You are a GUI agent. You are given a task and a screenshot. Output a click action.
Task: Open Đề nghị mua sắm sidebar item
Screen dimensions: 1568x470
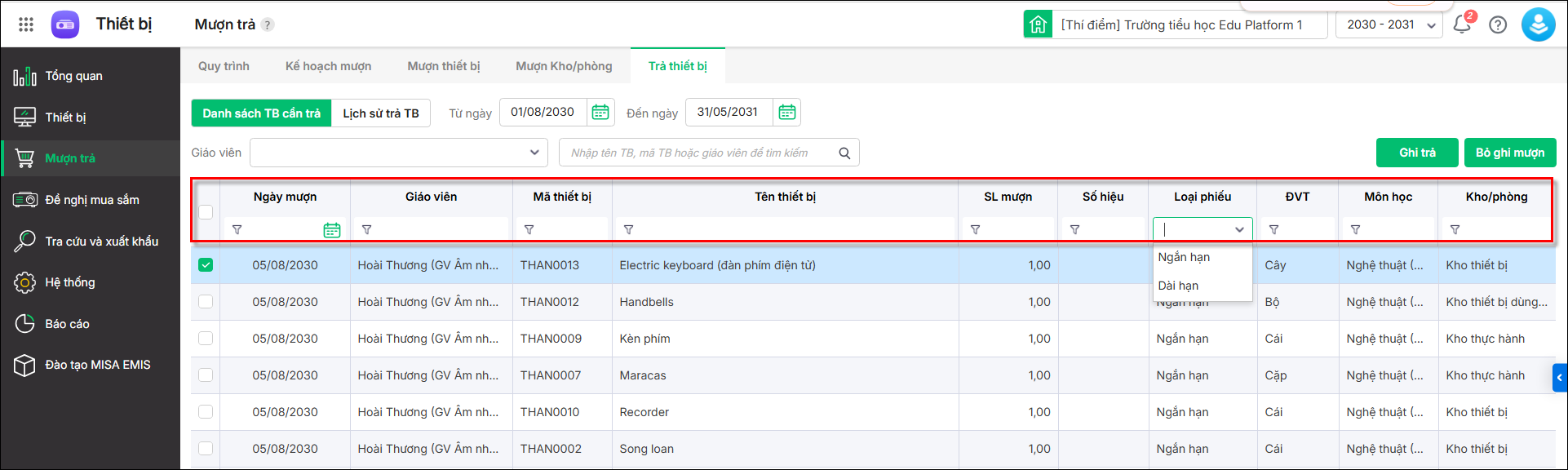[x=90, y=200]
